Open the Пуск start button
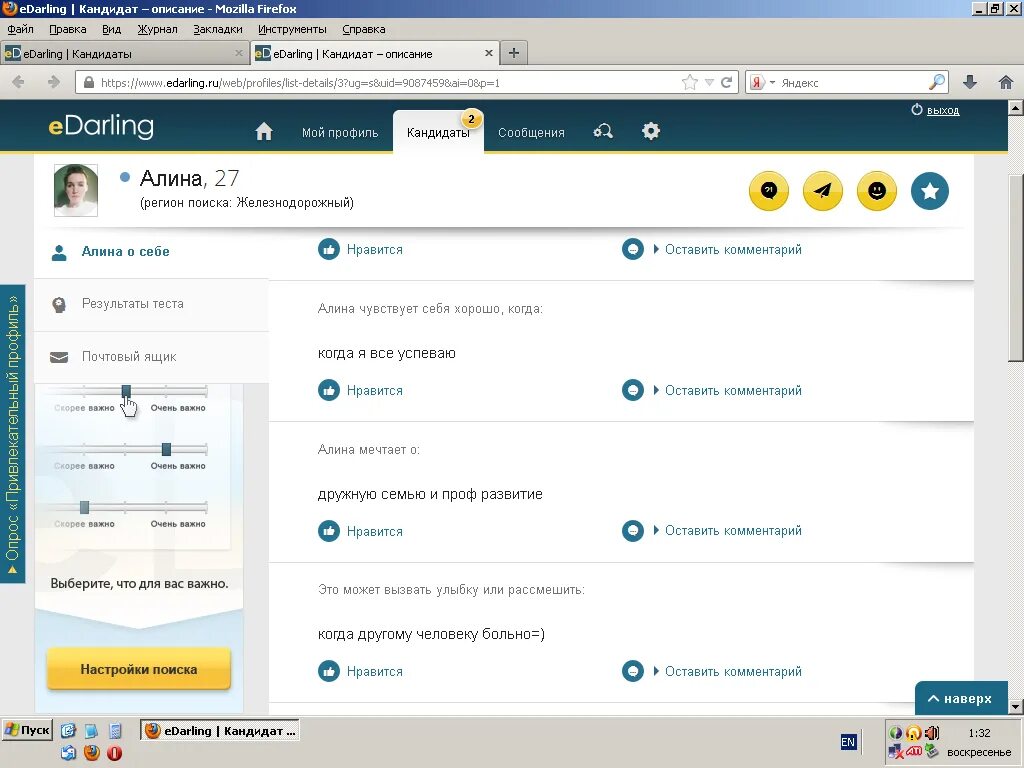 click(27, 730)
